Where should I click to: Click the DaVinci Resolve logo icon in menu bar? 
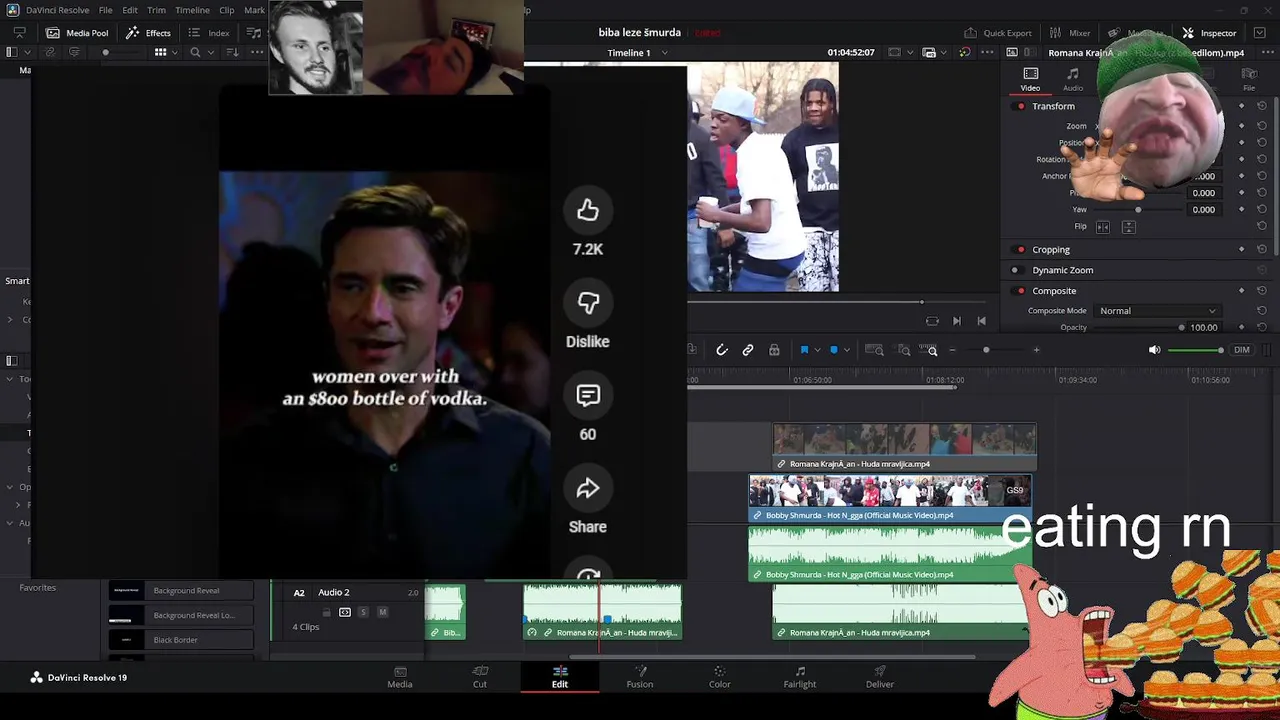coord(12,10)
